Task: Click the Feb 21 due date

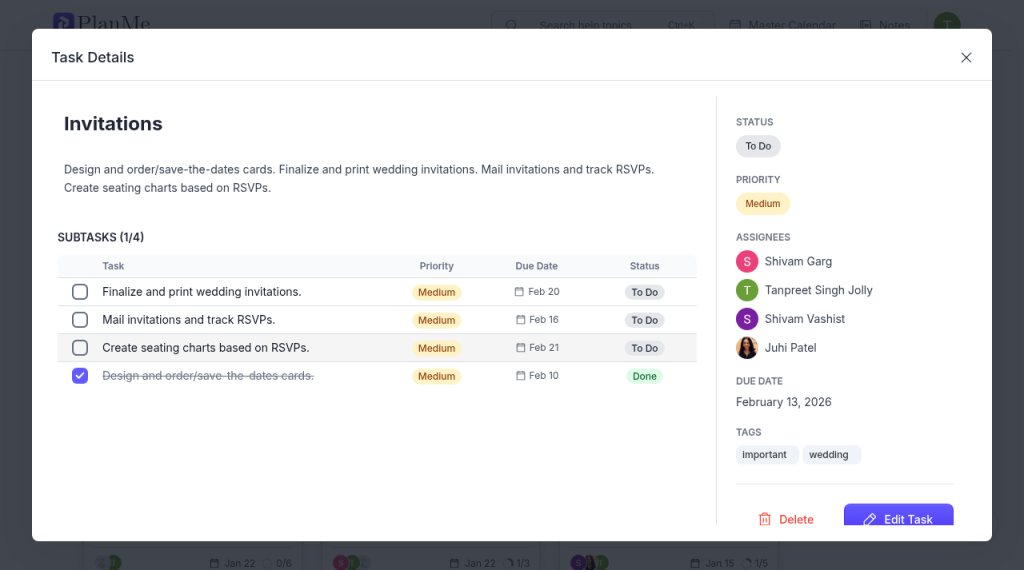Action: click(x=543, y=348)
